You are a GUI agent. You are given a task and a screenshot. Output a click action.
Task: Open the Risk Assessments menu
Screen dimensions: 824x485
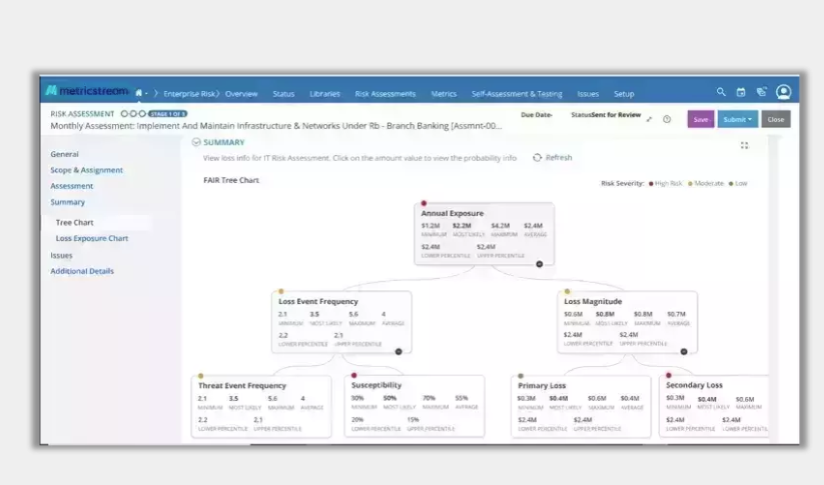tap(385, 94)
